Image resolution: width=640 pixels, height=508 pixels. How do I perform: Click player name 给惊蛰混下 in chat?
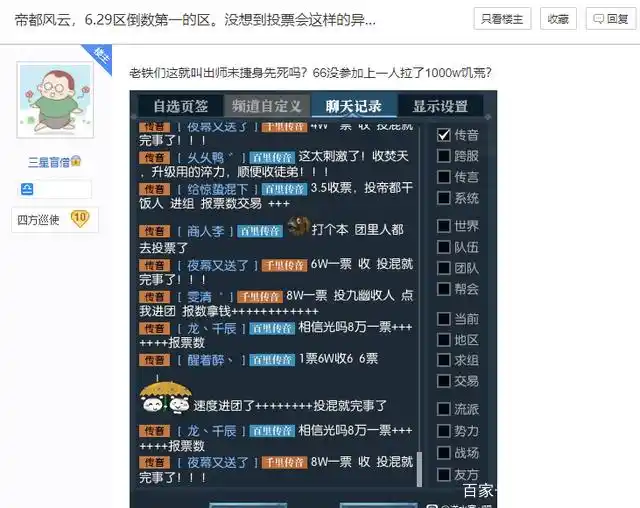pos(218,189)
